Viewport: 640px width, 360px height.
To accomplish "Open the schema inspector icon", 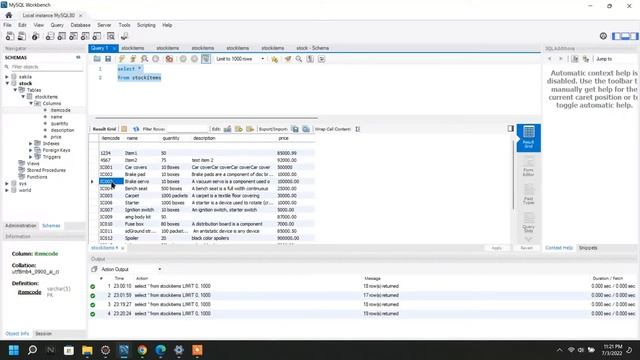I will (x=36, y=36).
